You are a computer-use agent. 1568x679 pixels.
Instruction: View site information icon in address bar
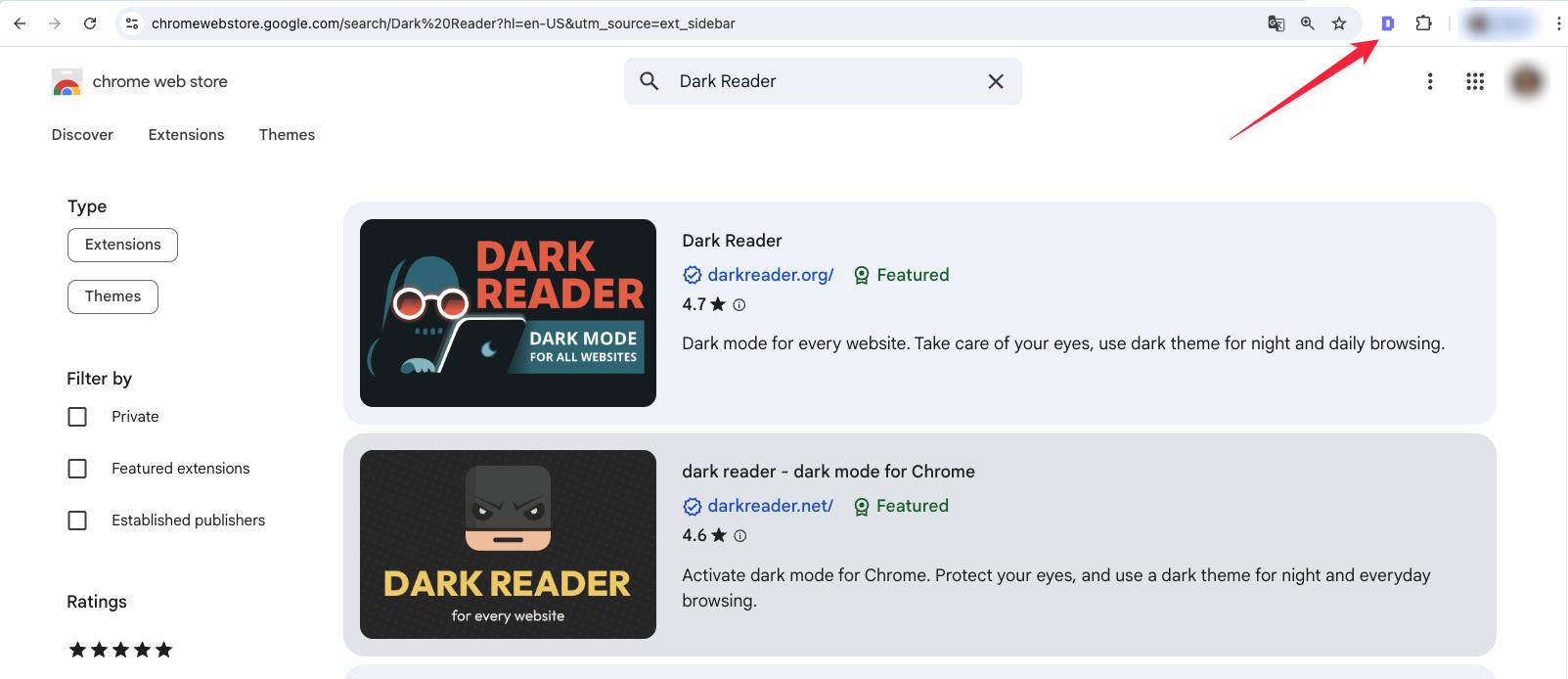coord(133,23)
